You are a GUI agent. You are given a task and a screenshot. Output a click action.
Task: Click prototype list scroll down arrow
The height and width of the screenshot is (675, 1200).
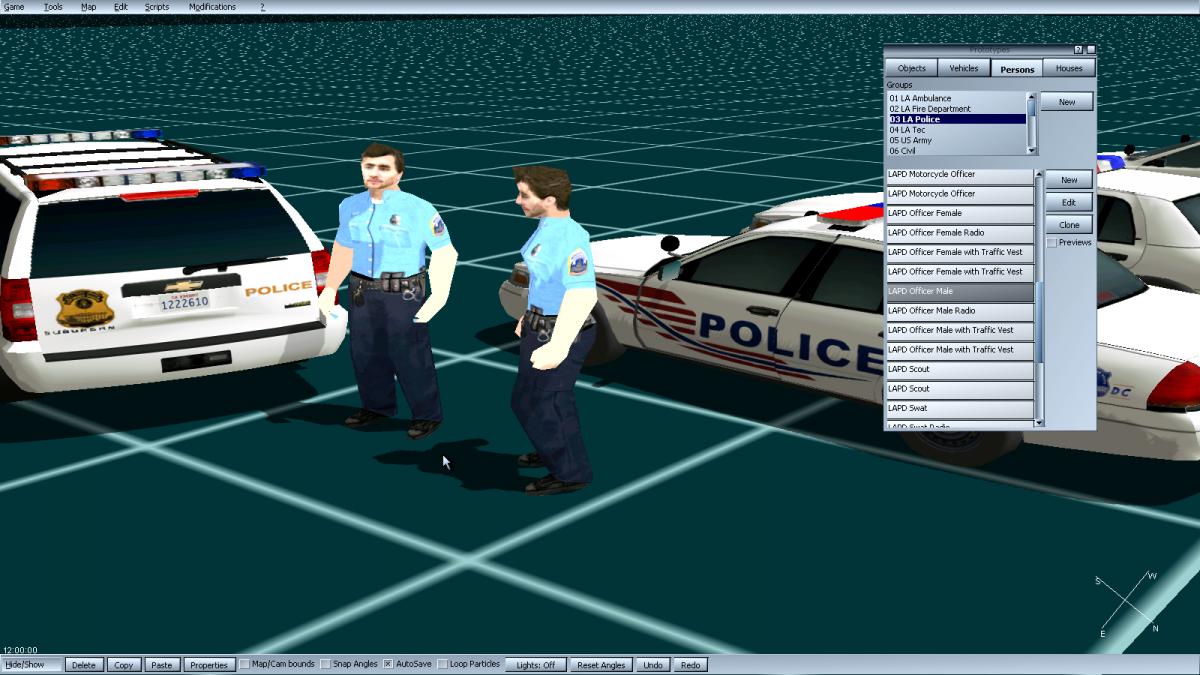tap(1039, 423)
